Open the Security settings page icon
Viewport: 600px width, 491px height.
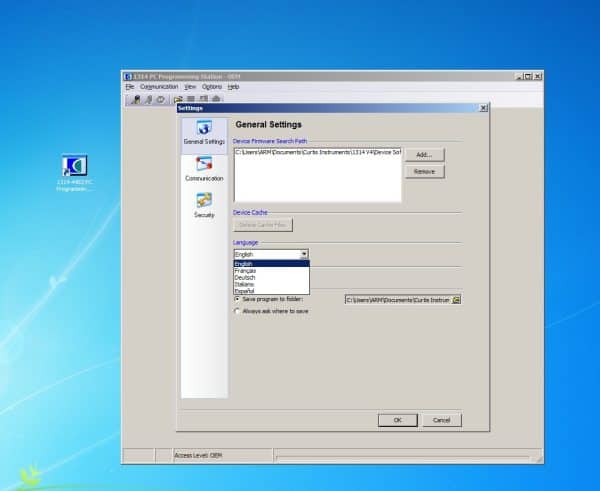pyautogui.click(x=204, y=205)
